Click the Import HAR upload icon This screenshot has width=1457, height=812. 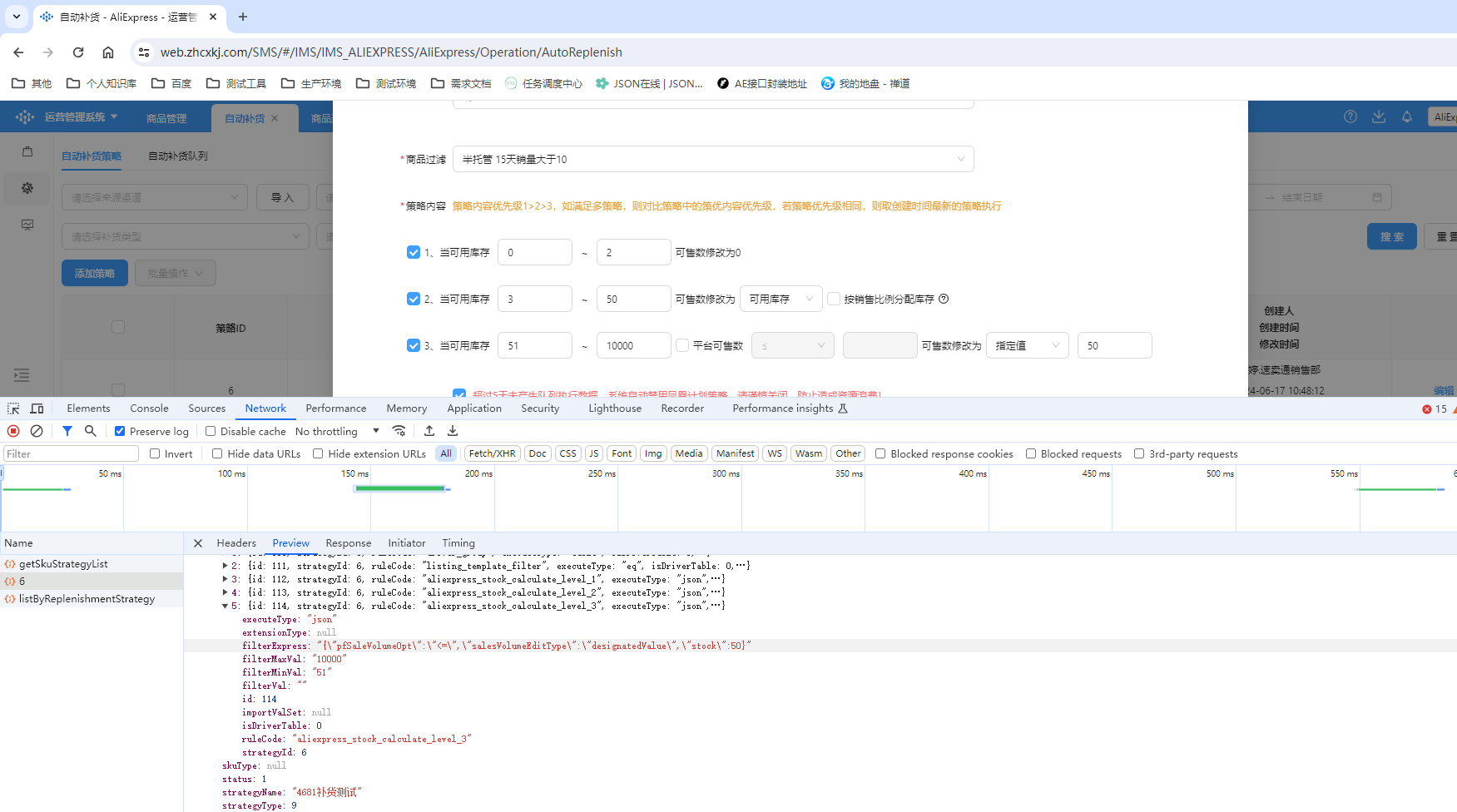tap(429, 431)
